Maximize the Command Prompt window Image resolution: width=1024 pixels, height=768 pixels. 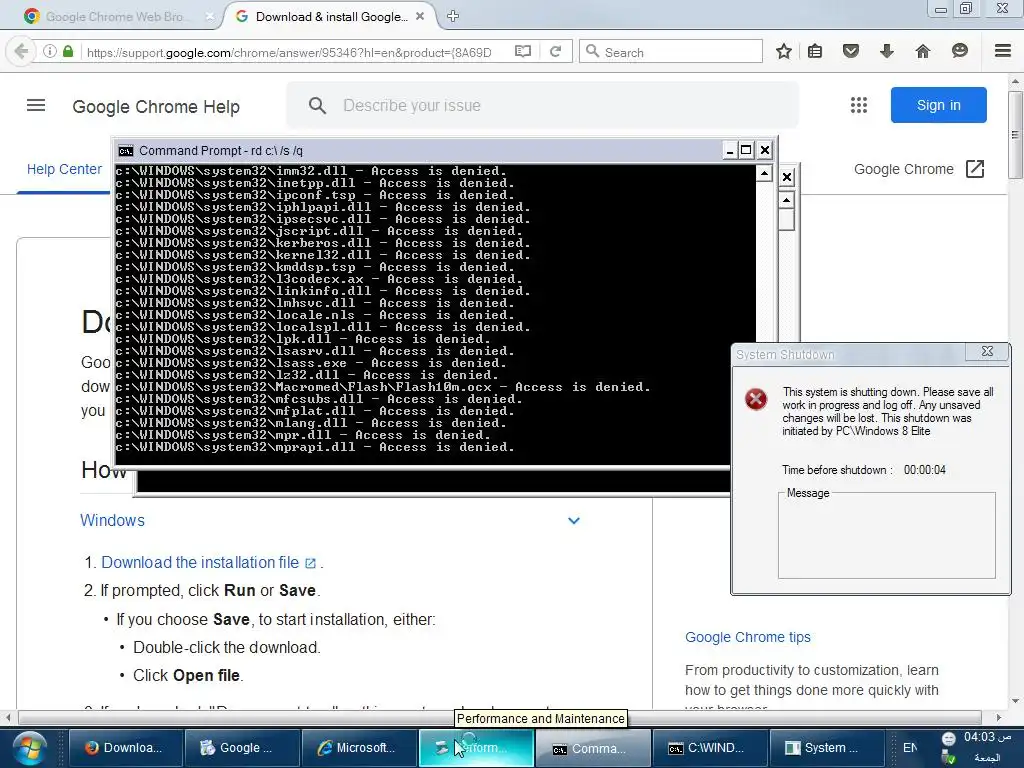(x=746, y=150)
